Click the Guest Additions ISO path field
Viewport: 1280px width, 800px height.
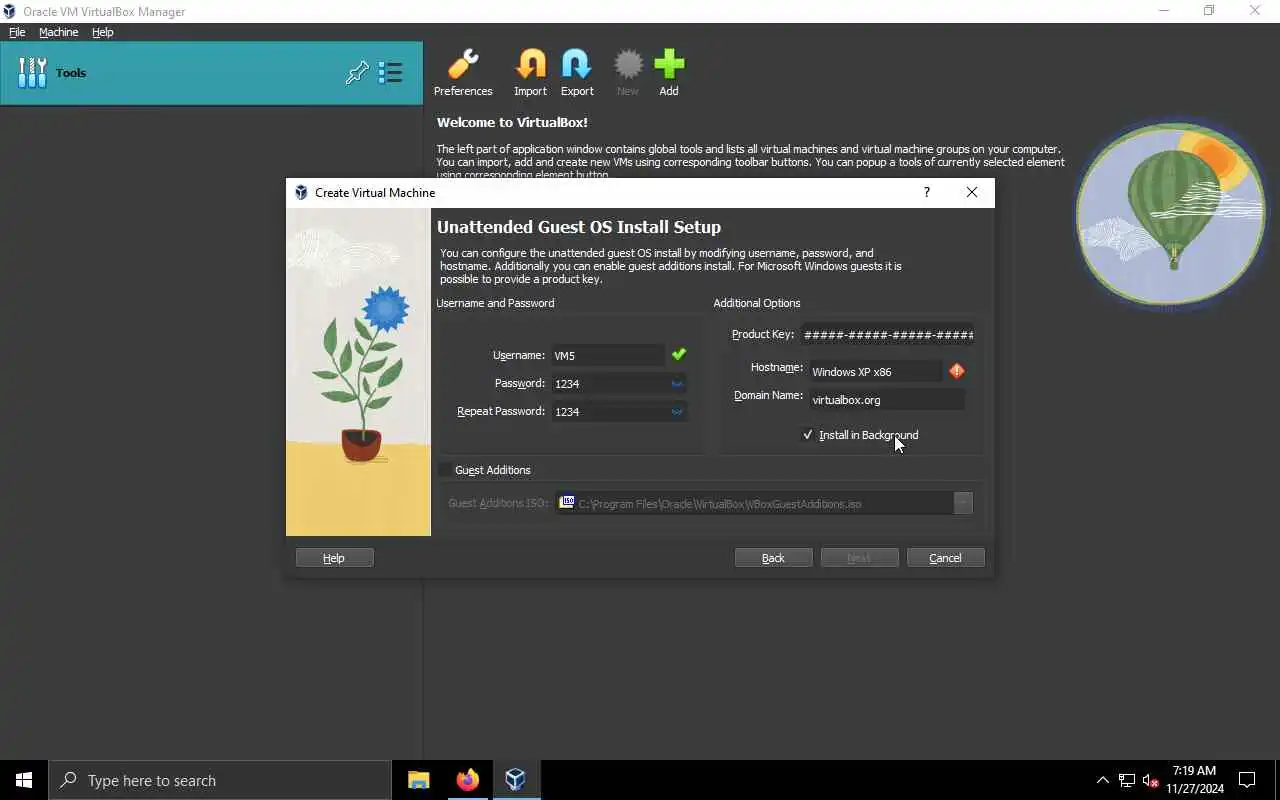[755, 503]
